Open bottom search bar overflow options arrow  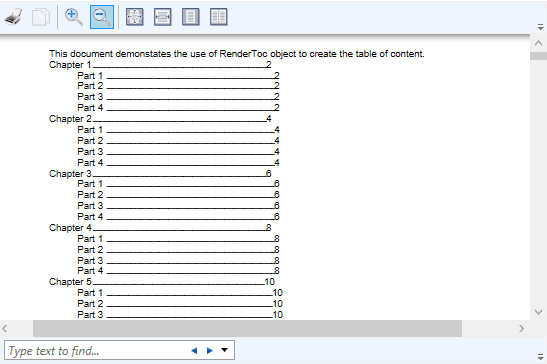(540, 357)
